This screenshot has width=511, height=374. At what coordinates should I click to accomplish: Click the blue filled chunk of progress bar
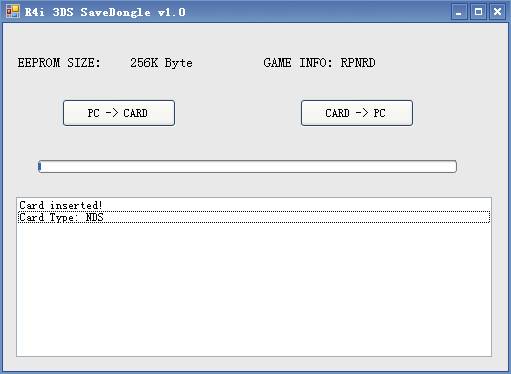pos(40,166)
